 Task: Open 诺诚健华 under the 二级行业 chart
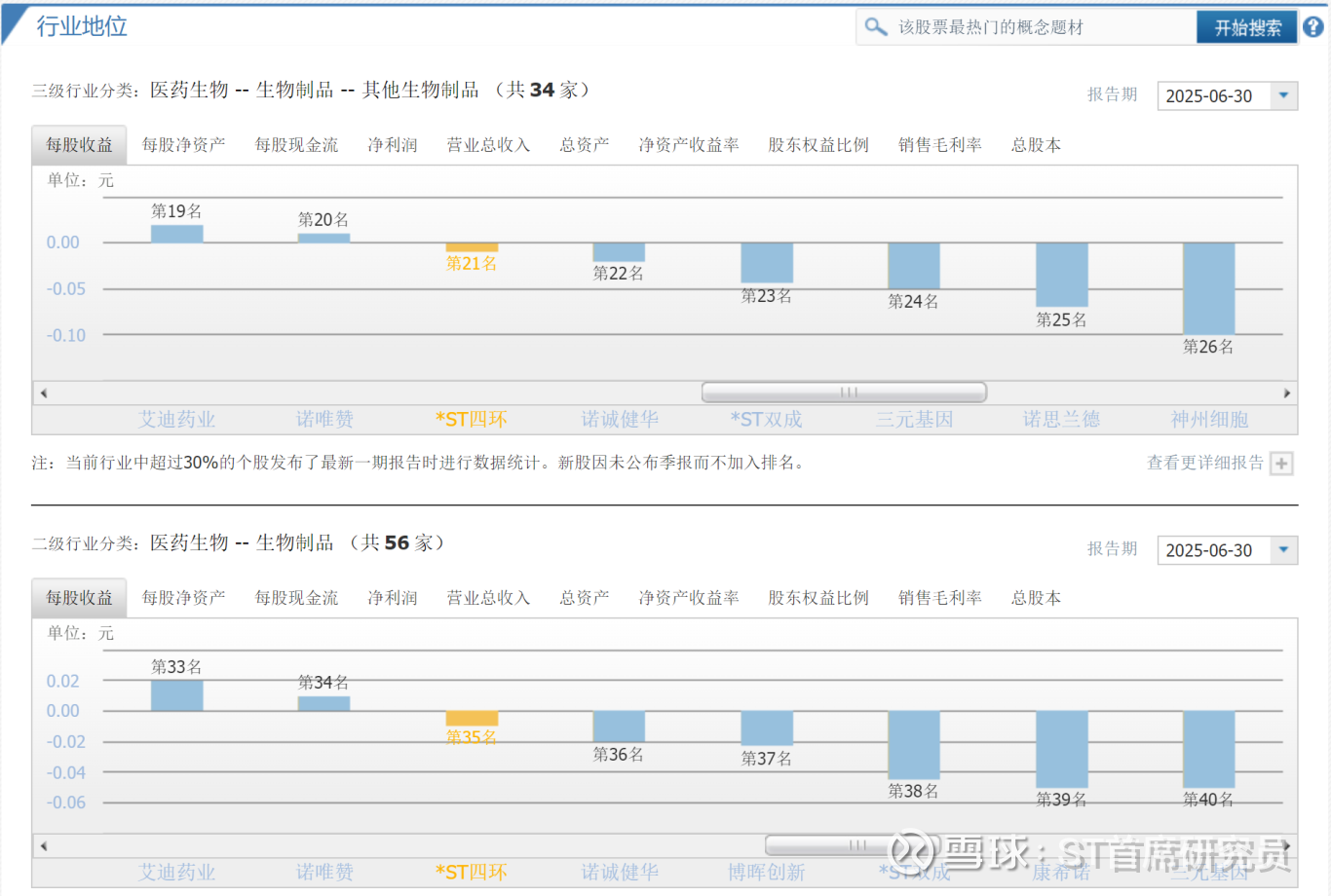[620, 873]
